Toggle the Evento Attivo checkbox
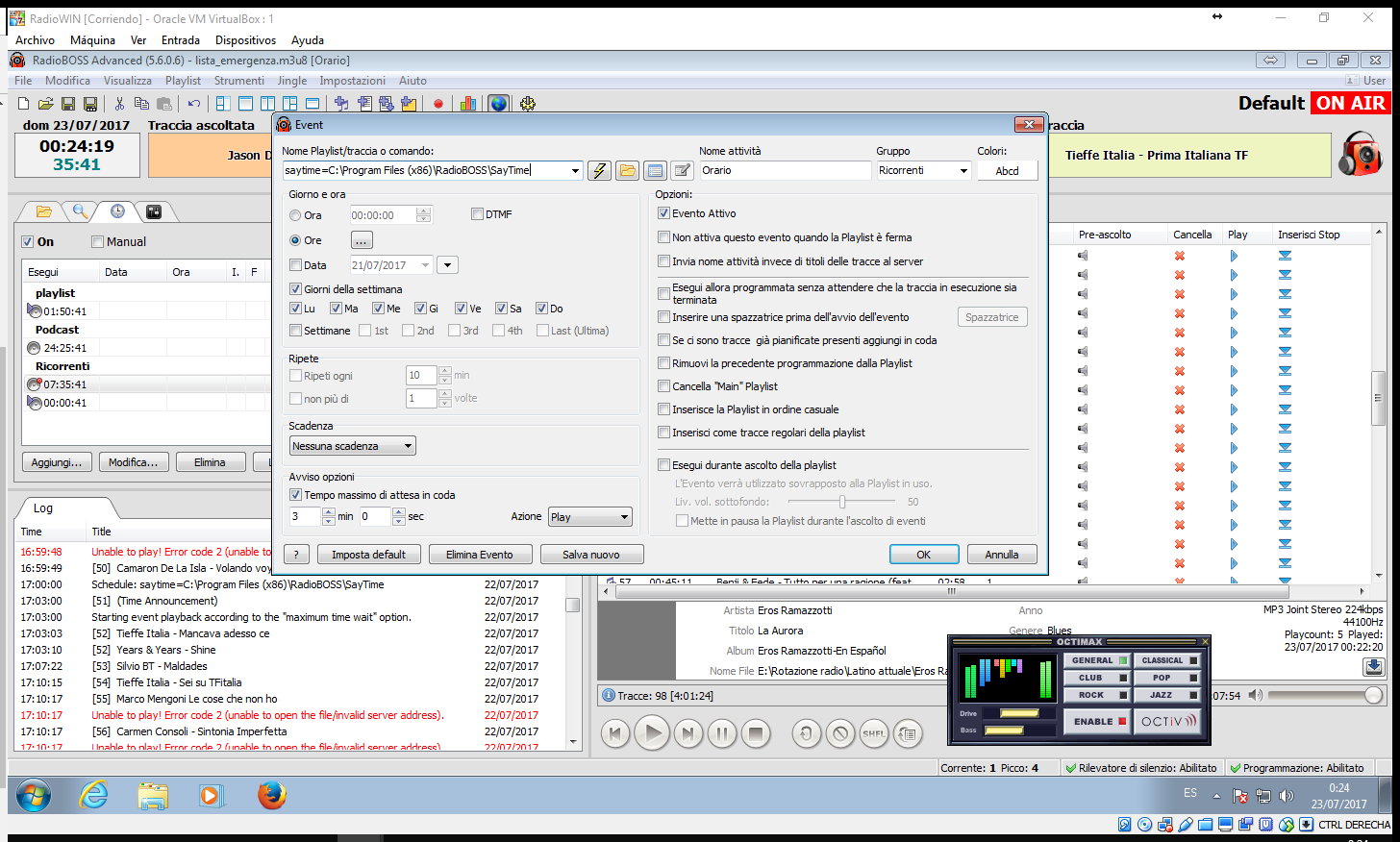1400x842 pixels. (x=663, y=213)
